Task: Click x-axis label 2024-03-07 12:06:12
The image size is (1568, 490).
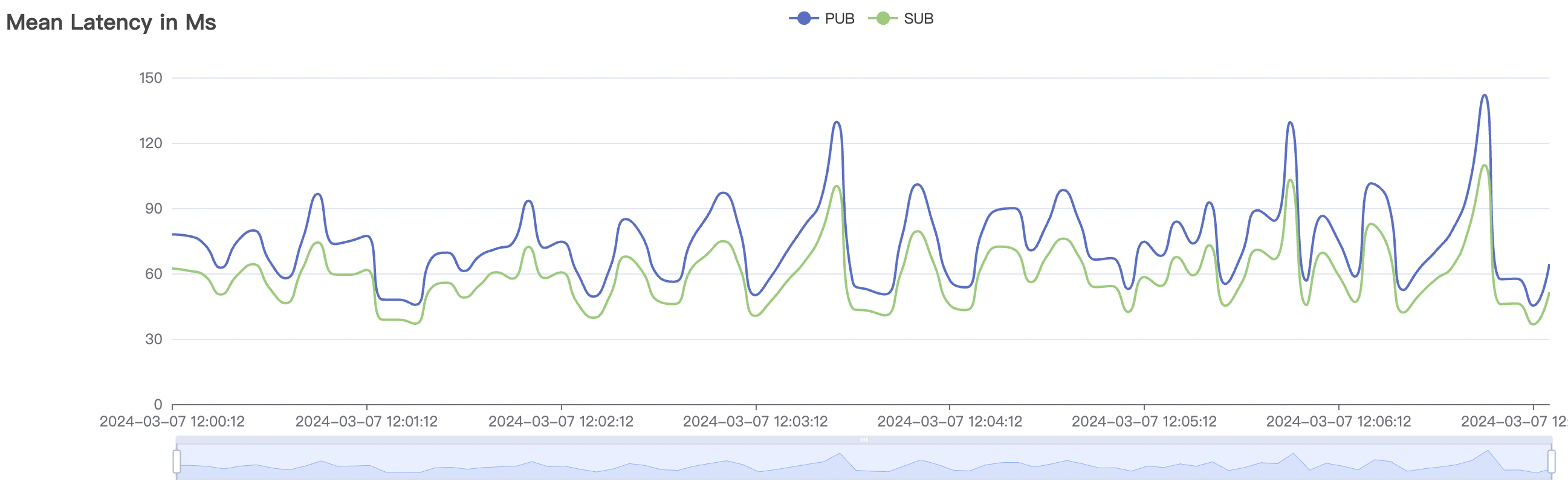Action: [x=1338, y=422]
